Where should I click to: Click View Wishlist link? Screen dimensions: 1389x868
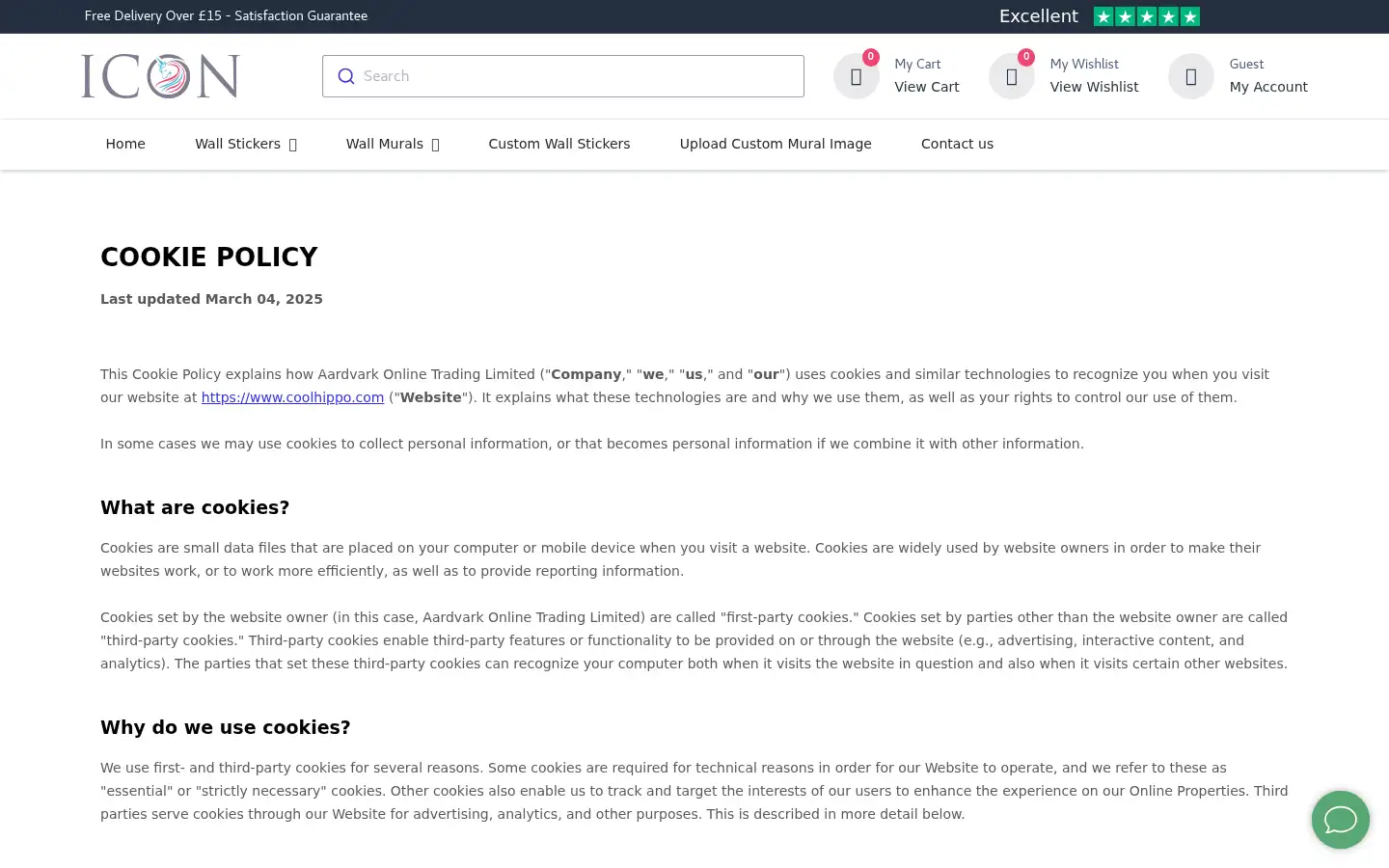click(1094, 87)
